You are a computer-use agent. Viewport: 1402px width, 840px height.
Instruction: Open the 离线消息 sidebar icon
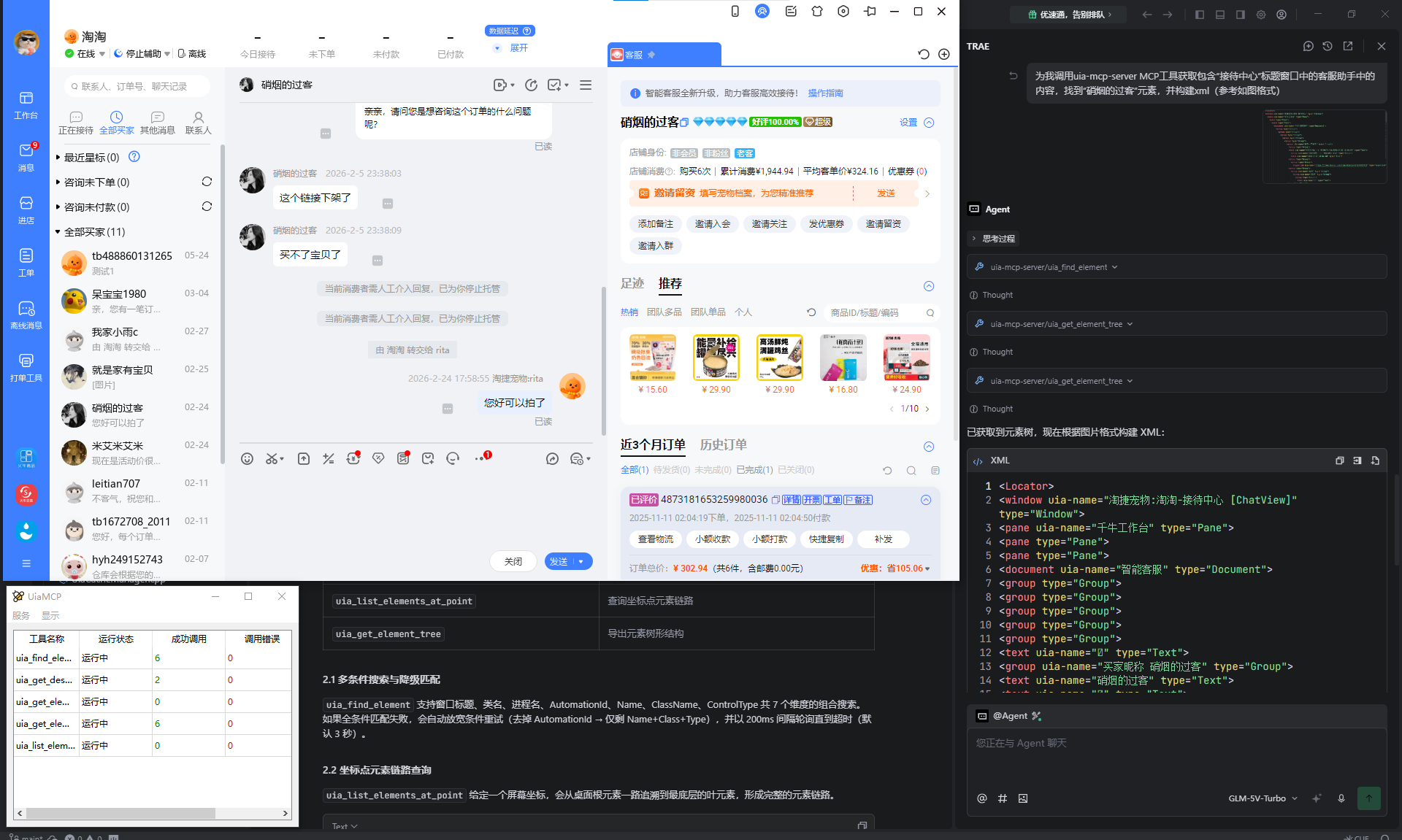(26, 315)
